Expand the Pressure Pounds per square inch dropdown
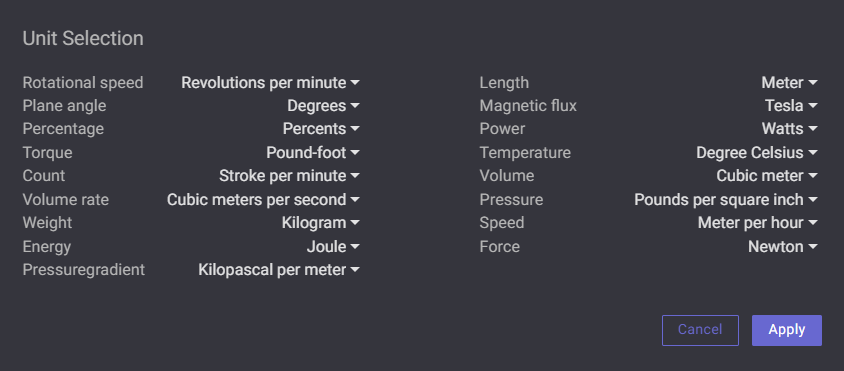The image size is (844, 371). pos(726,200)
